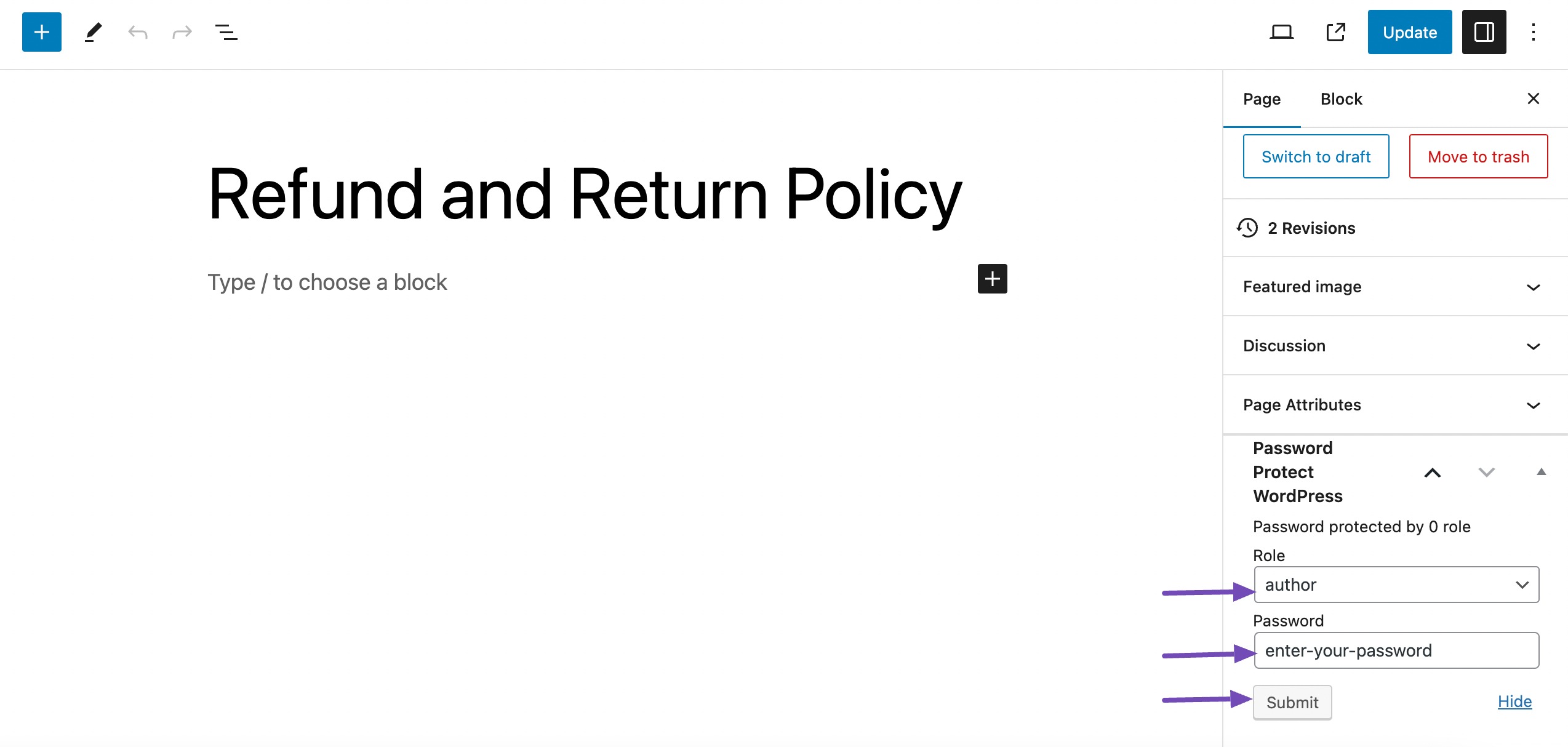Expand the Page Attributes section
Screen dimensions: 1568x747
pos(1535,405)
